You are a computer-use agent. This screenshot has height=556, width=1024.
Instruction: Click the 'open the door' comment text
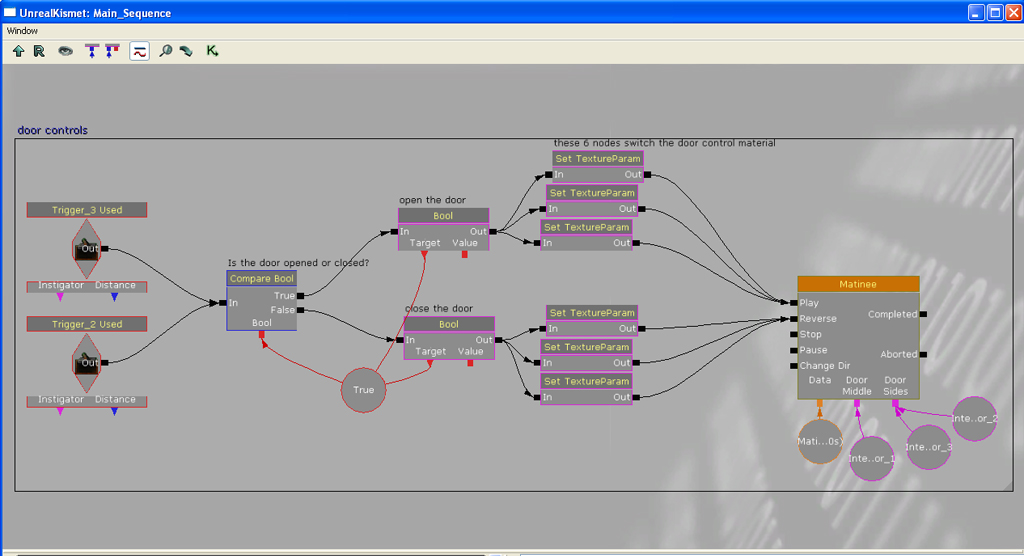[x=432, y=200]
